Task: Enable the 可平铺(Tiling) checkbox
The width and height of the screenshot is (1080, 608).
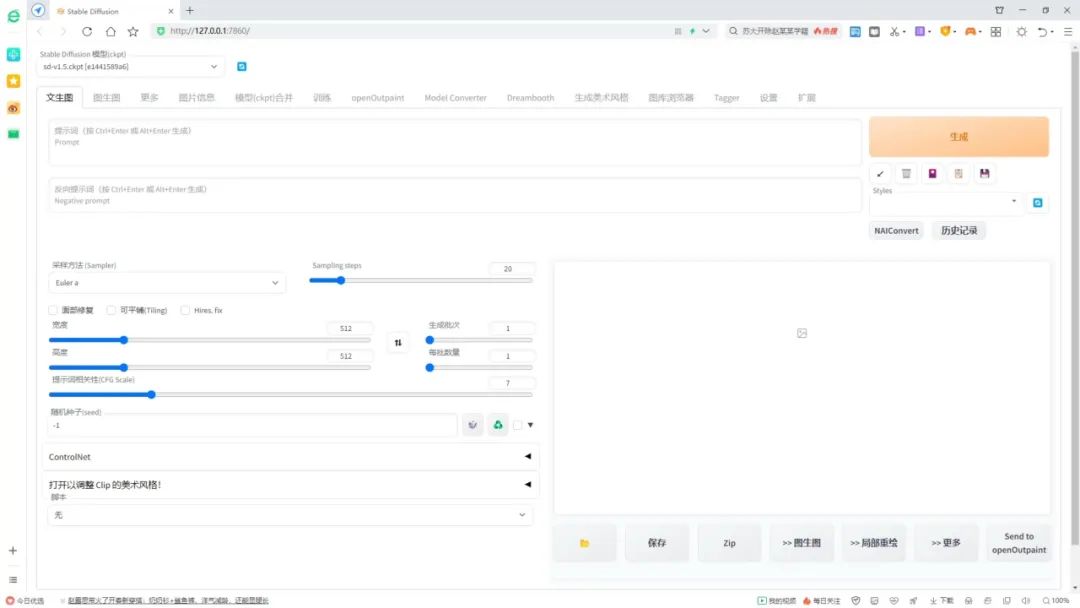Action: click(111, 311)
